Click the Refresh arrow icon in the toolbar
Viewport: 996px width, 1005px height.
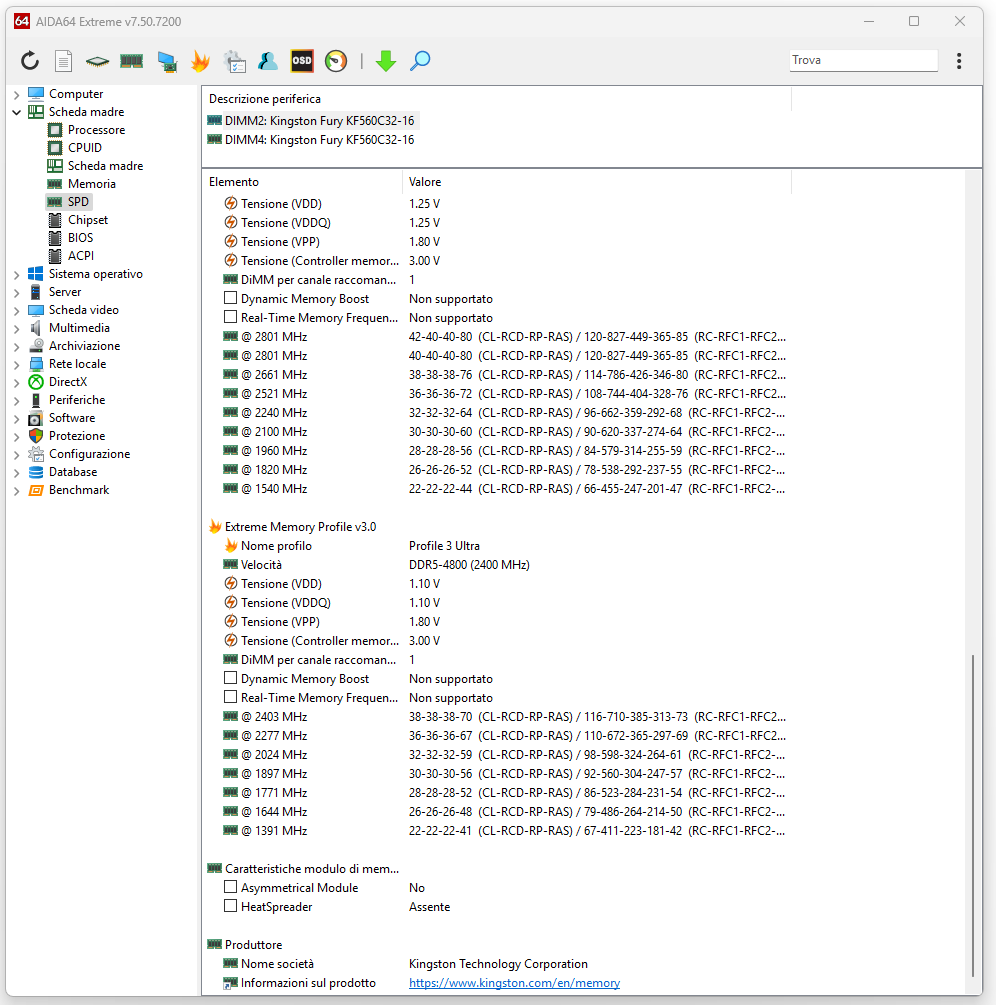30,61
